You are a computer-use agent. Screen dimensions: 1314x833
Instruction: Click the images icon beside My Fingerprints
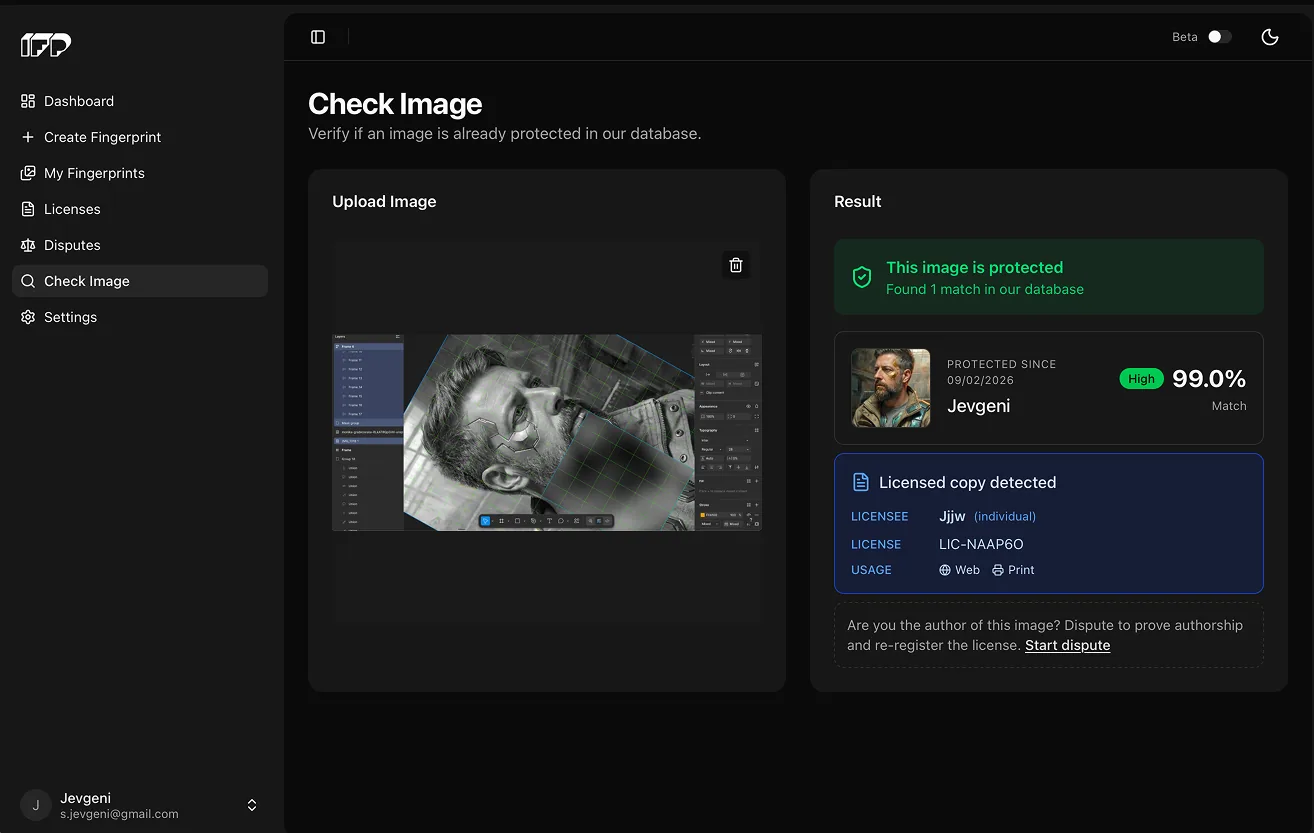[28, 173]
